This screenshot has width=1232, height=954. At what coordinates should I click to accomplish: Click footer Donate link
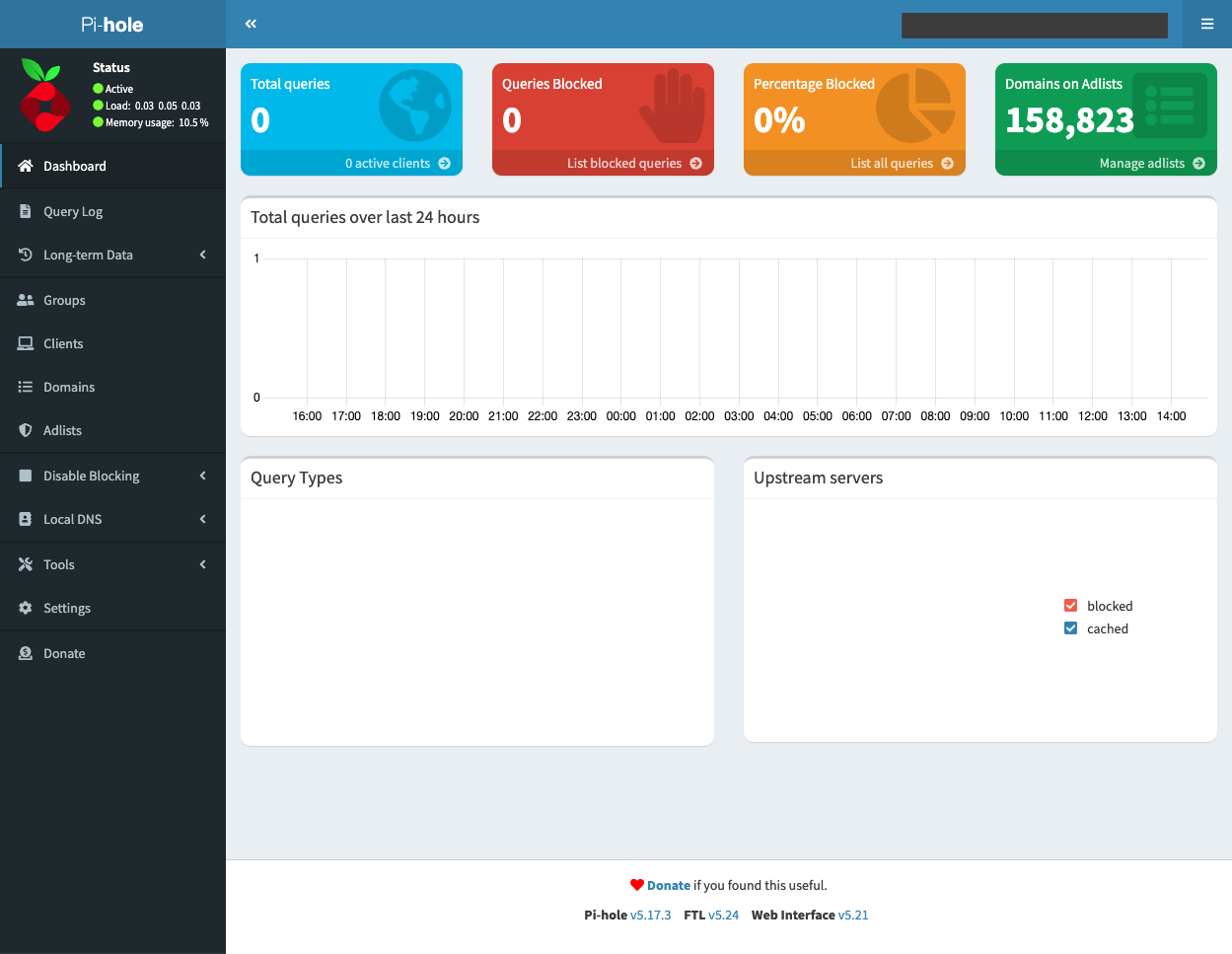(x=669, y=885)
